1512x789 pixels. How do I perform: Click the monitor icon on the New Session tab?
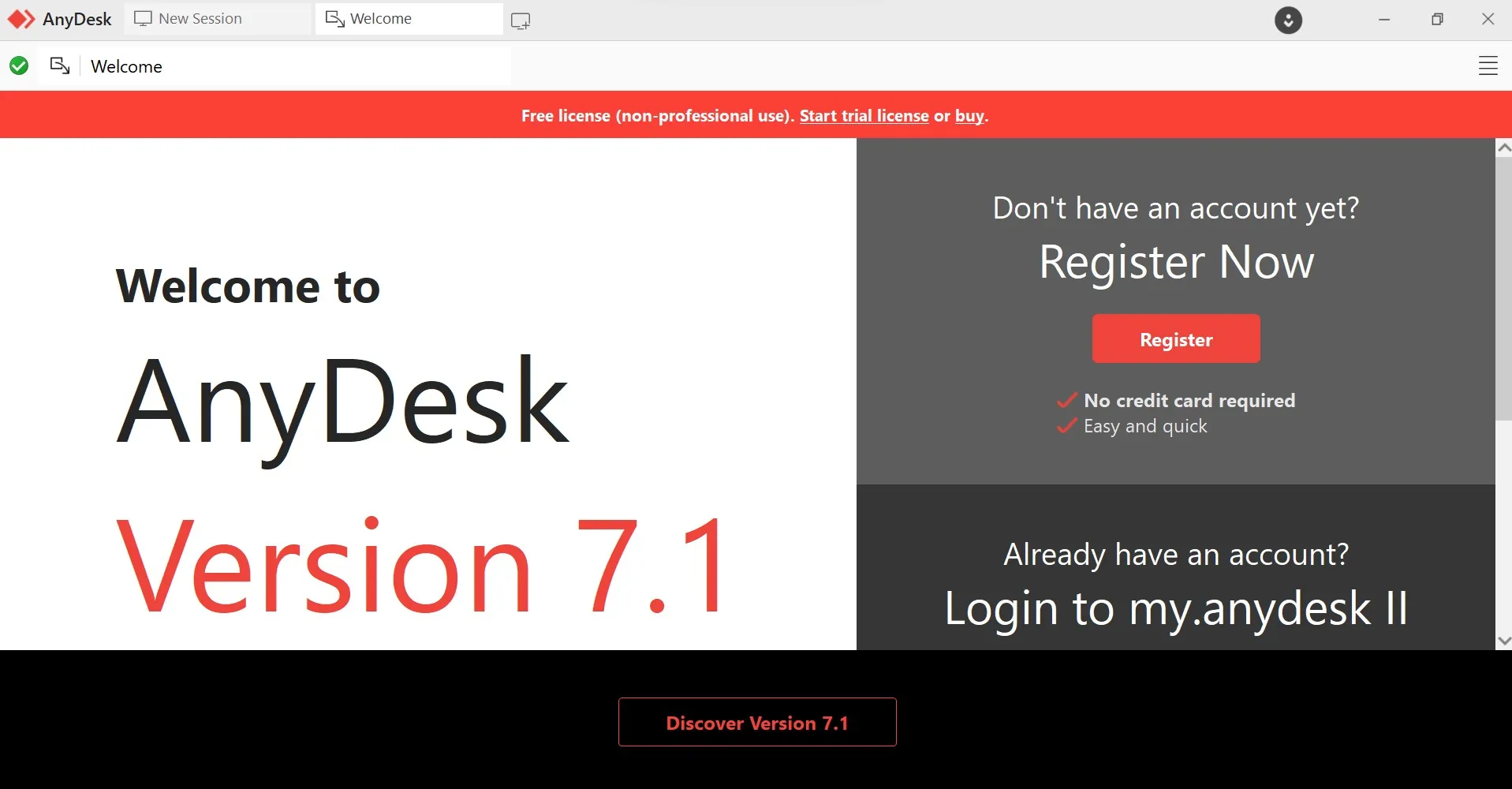click(144, 17)
